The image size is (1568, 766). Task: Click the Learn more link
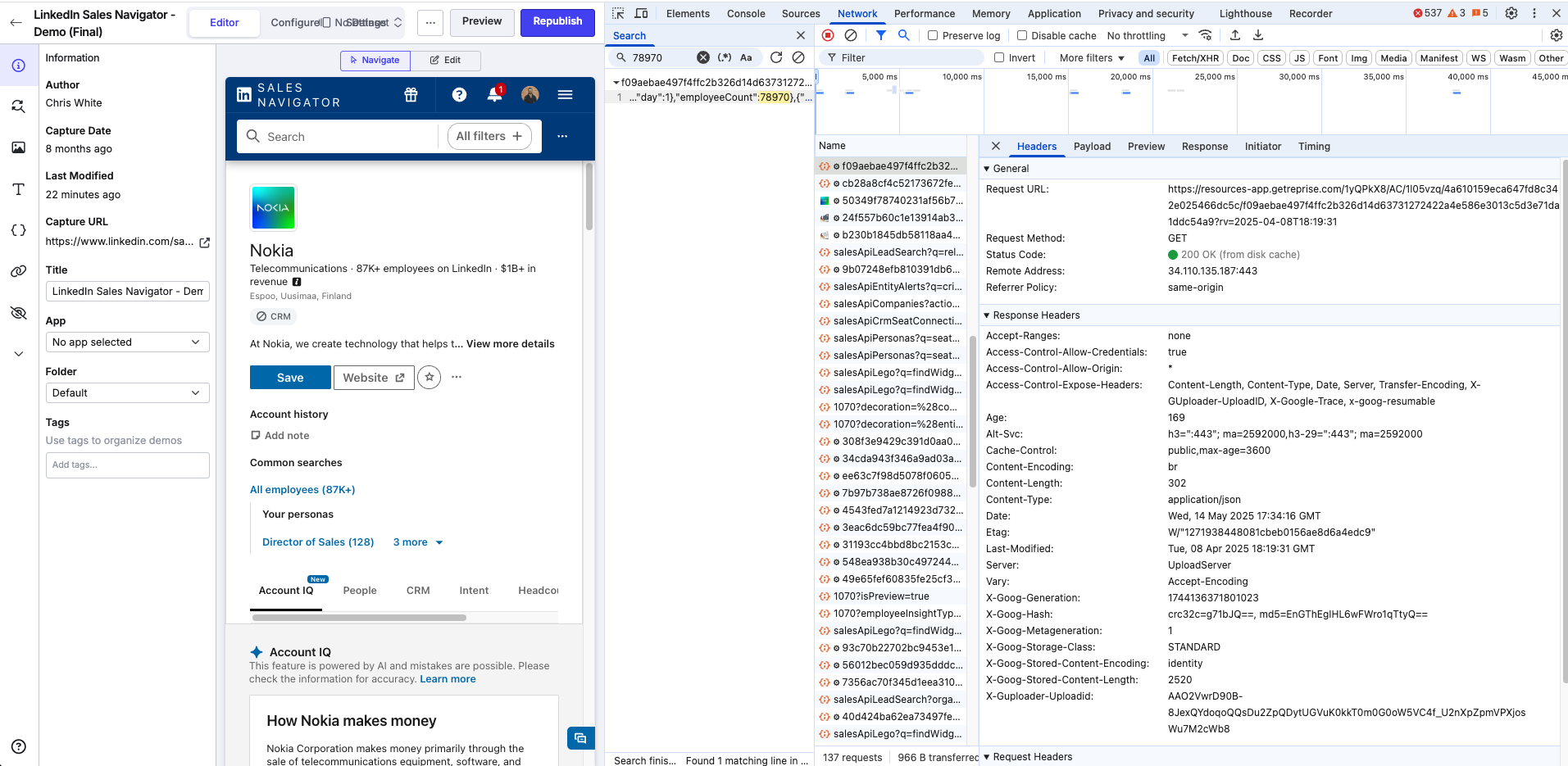click(448, 679)
